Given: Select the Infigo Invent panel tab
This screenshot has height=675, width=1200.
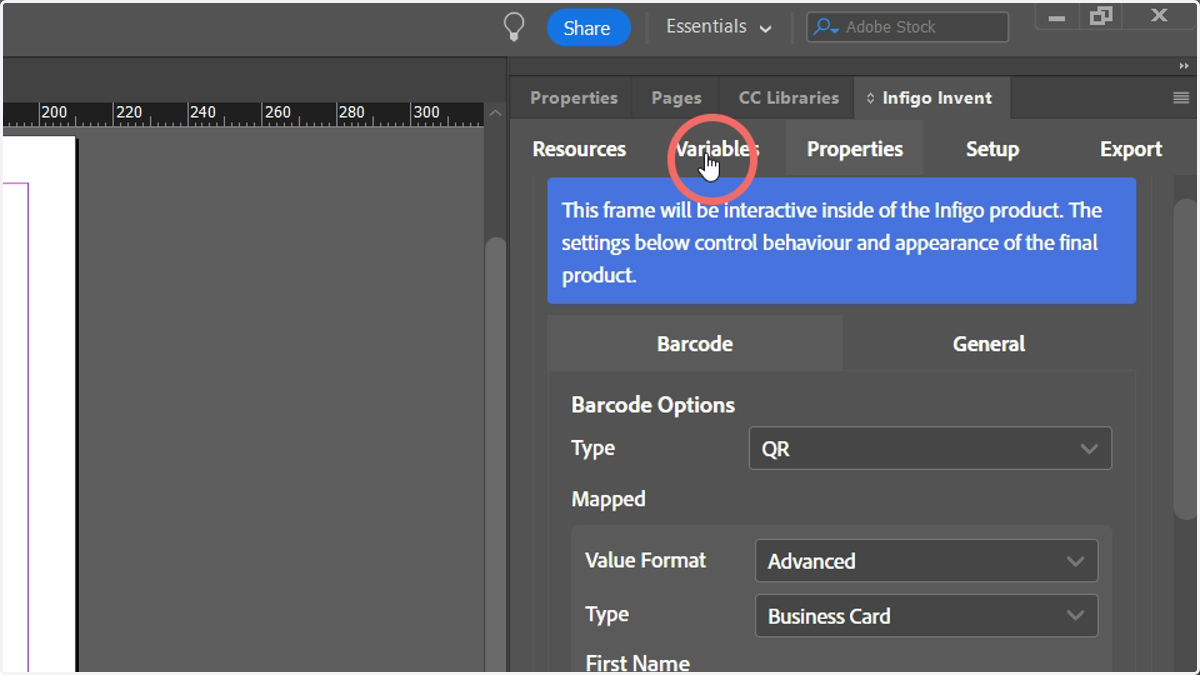Looking at the screenshot, I should 931,98.
